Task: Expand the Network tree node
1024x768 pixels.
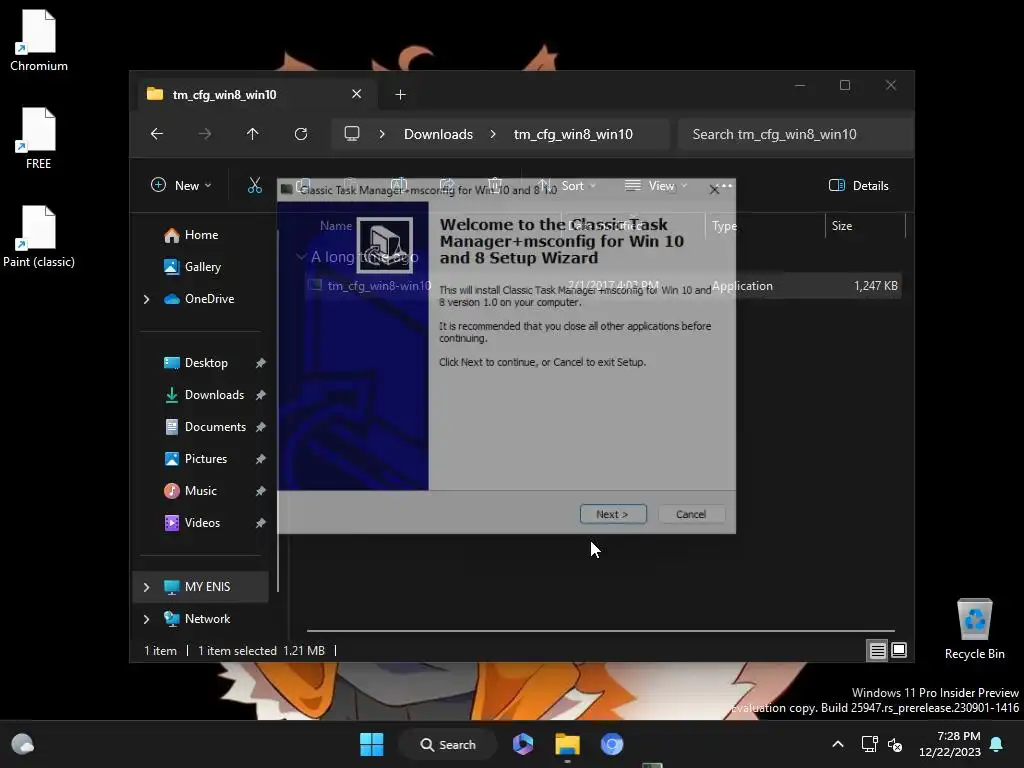Action: [146, 619]
